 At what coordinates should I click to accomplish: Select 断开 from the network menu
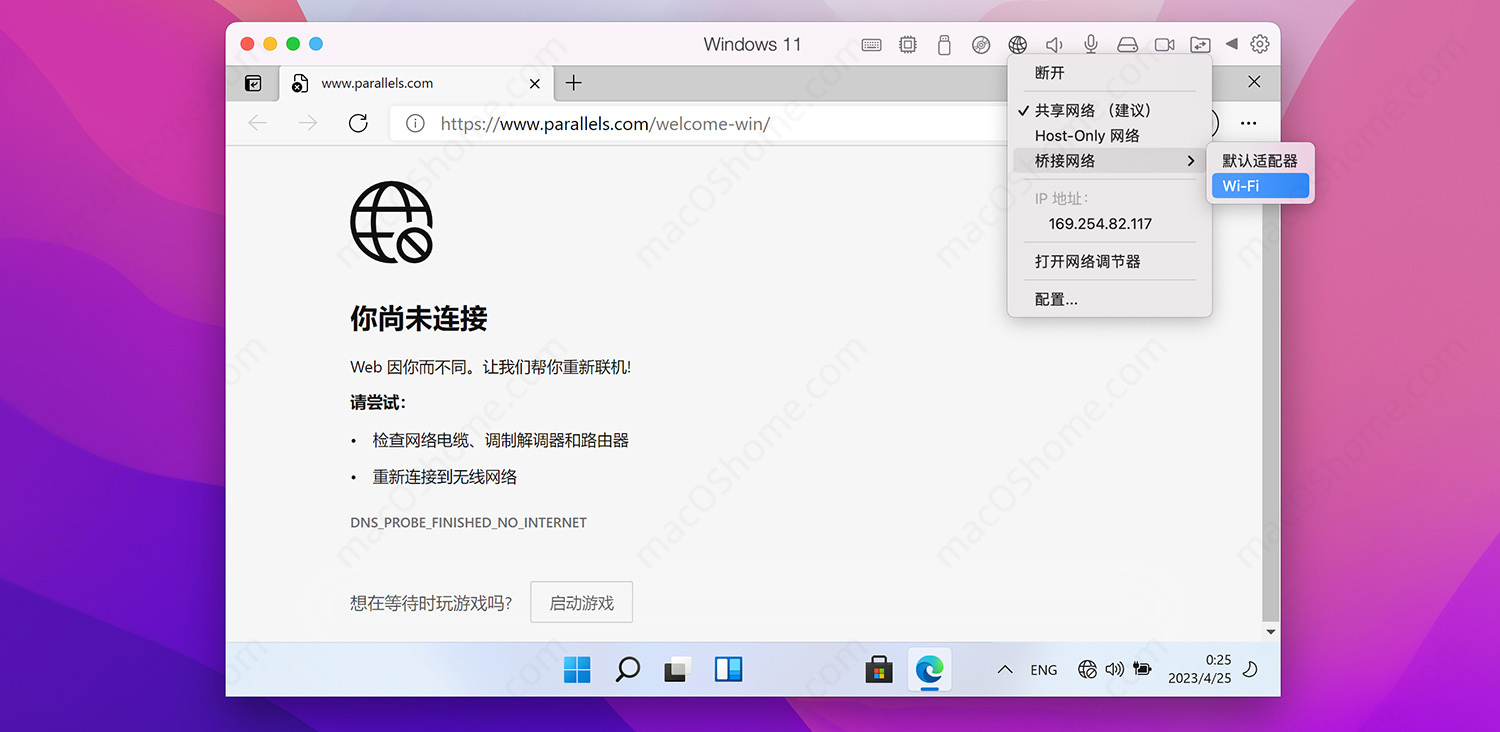(x=1051, y=72)
